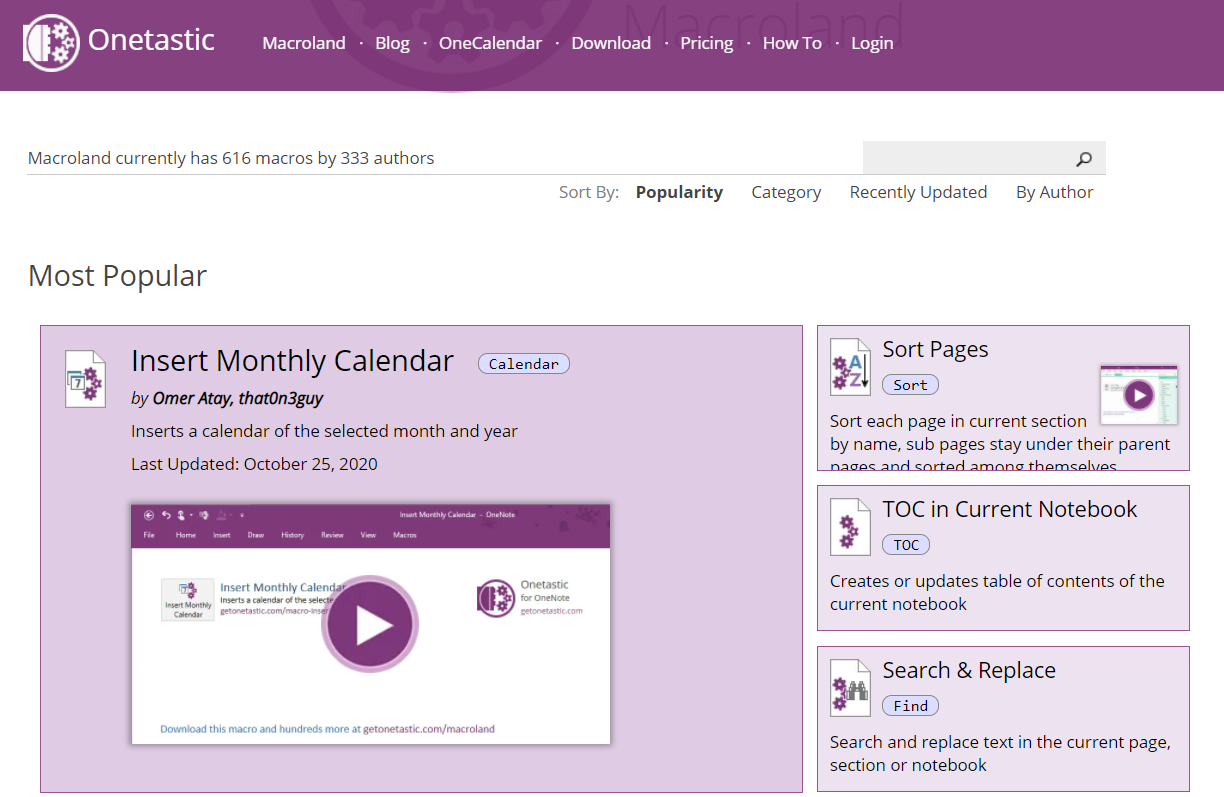
Task: Click the Sort category tag
Action: click(x=910, y=385)
